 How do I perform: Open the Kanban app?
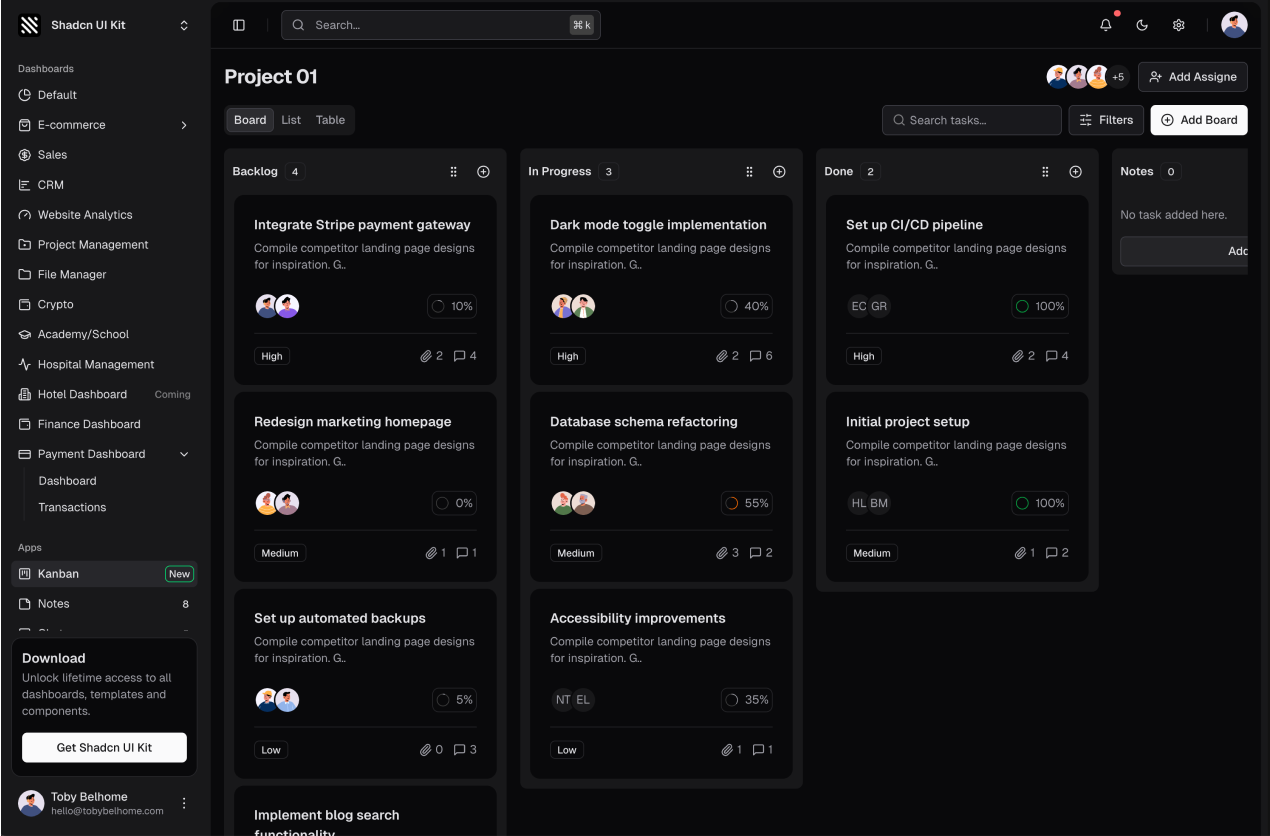[104, 574]
